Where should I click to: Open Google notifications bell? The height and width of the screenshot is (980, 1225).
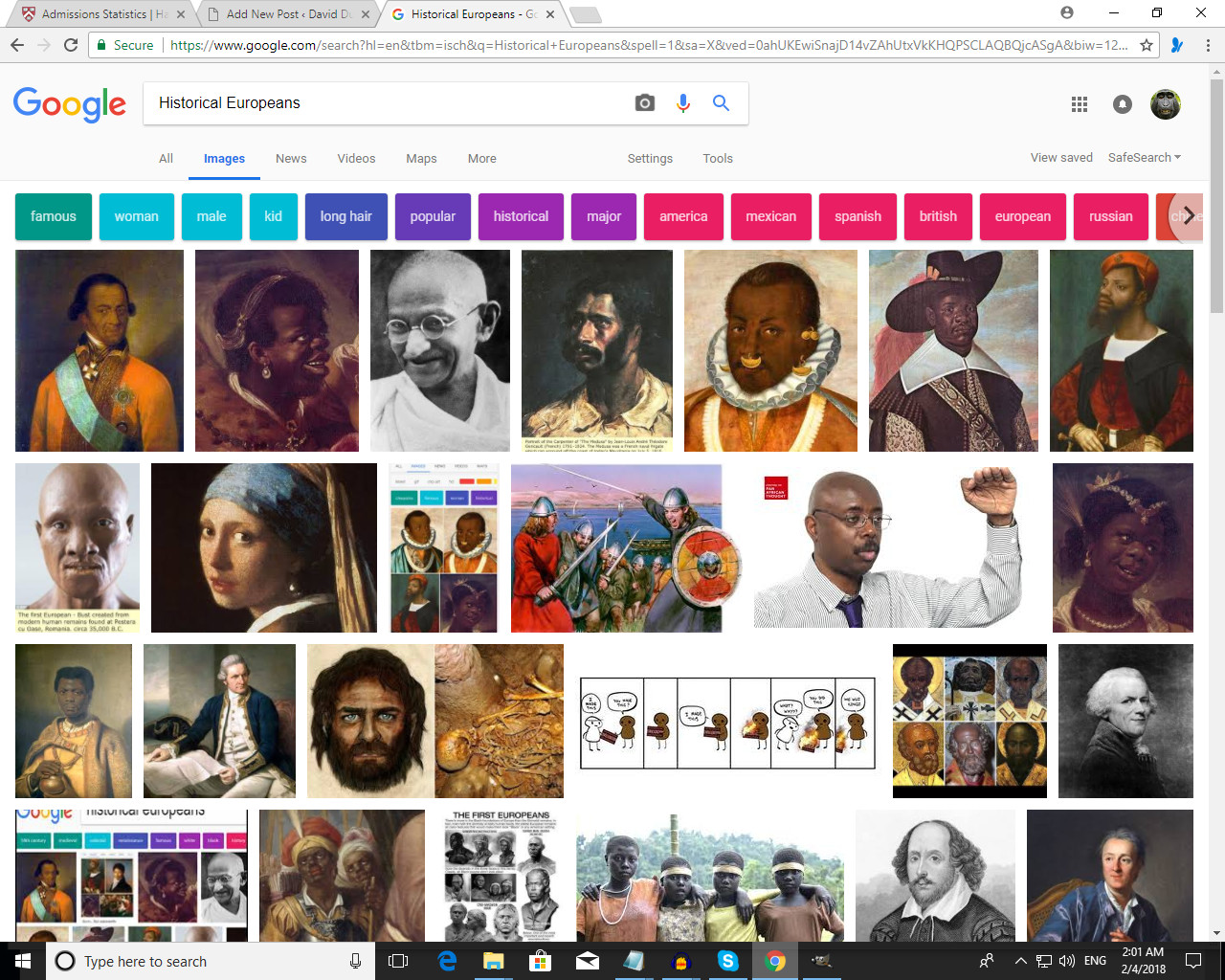click(1123, 104)
